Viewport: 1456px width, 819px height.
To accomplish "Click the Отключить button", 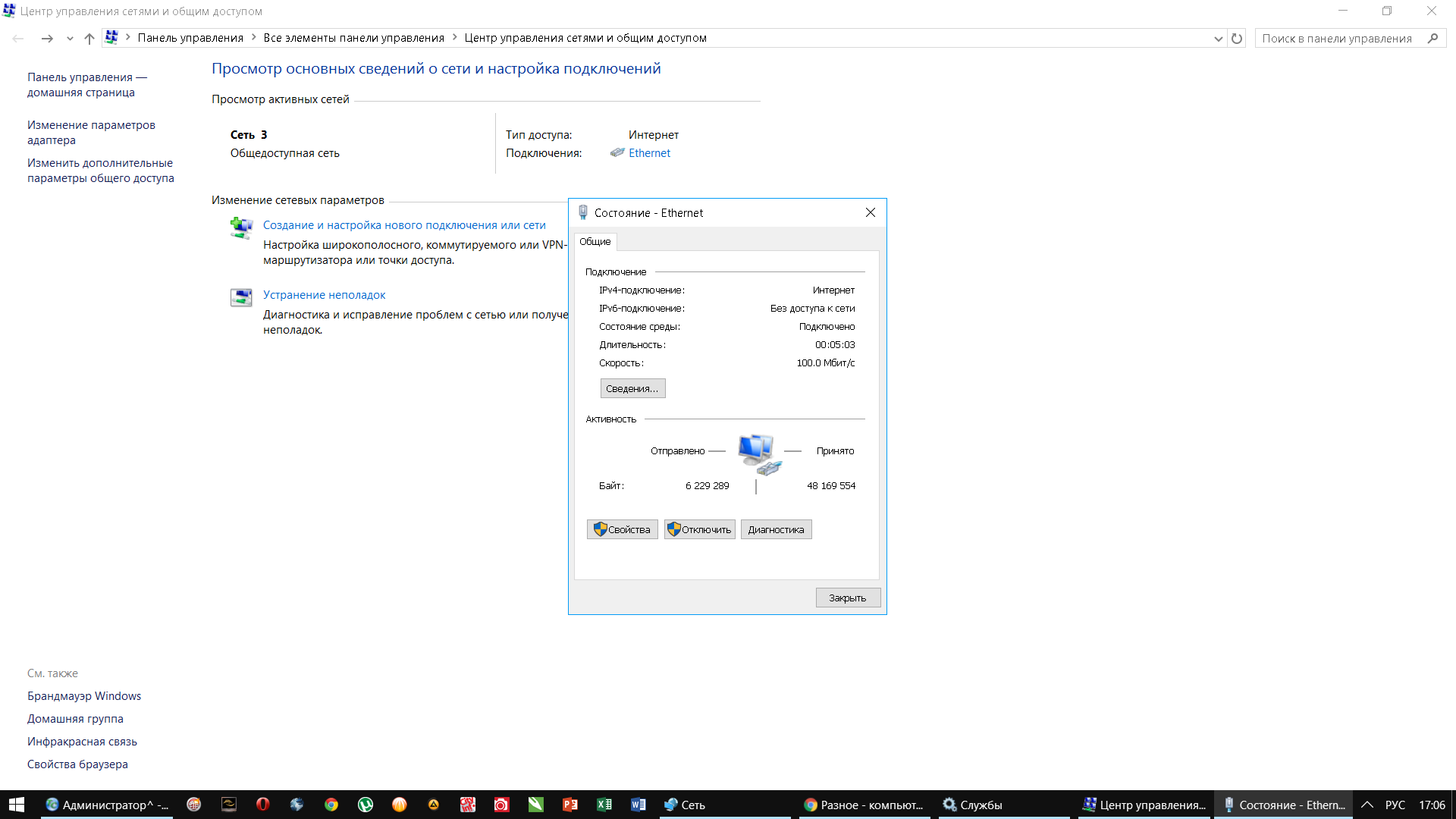I will (699, 529).
